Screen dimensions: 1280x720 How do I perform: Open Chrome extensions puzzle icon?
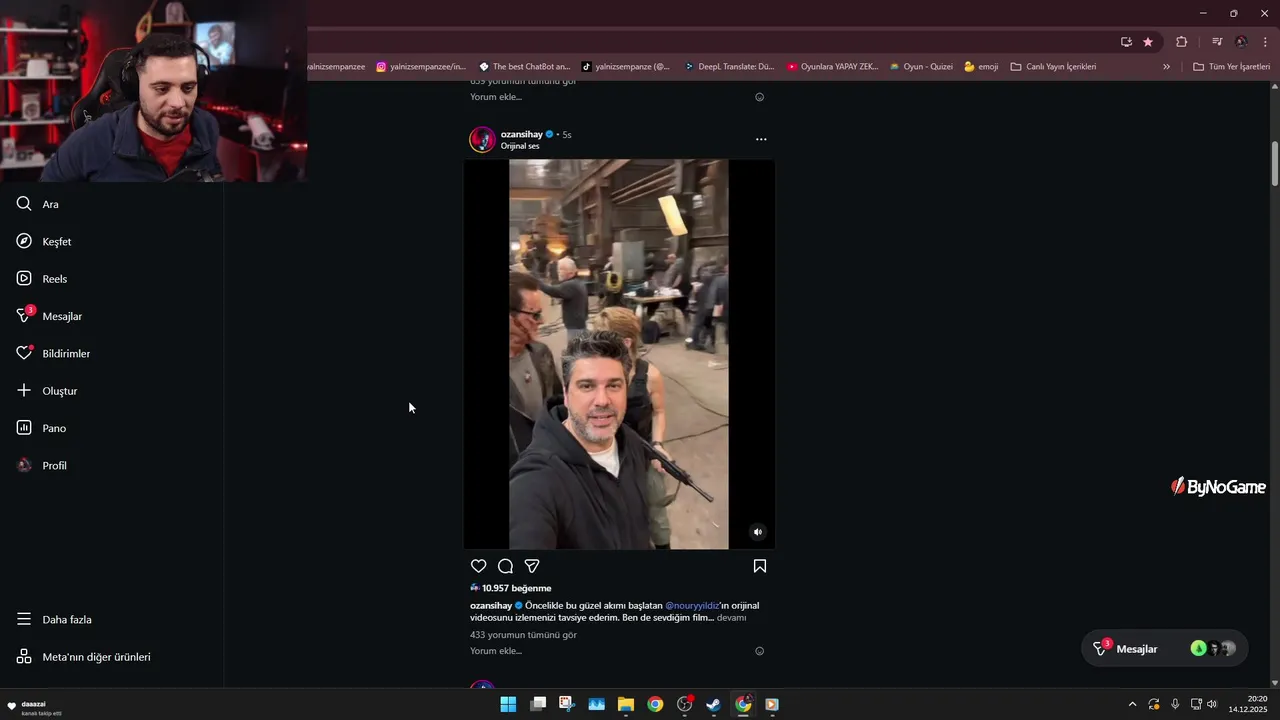(1182, 42)
